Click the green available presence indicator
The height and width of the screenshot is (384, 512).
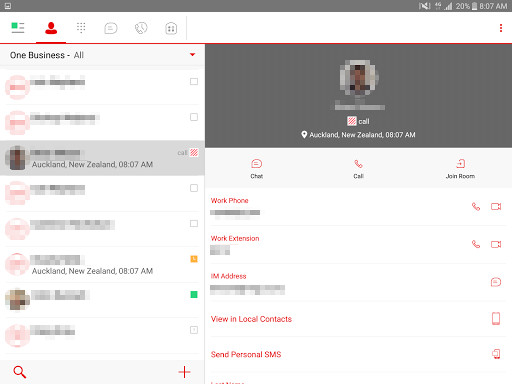click(194, 294)
